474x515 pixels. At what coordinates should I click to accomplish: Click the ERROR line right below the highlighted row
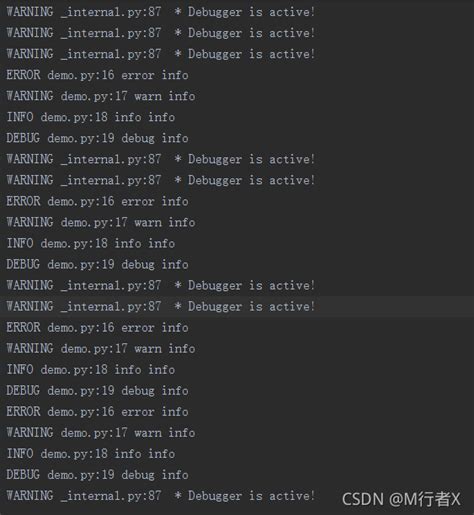97,327
